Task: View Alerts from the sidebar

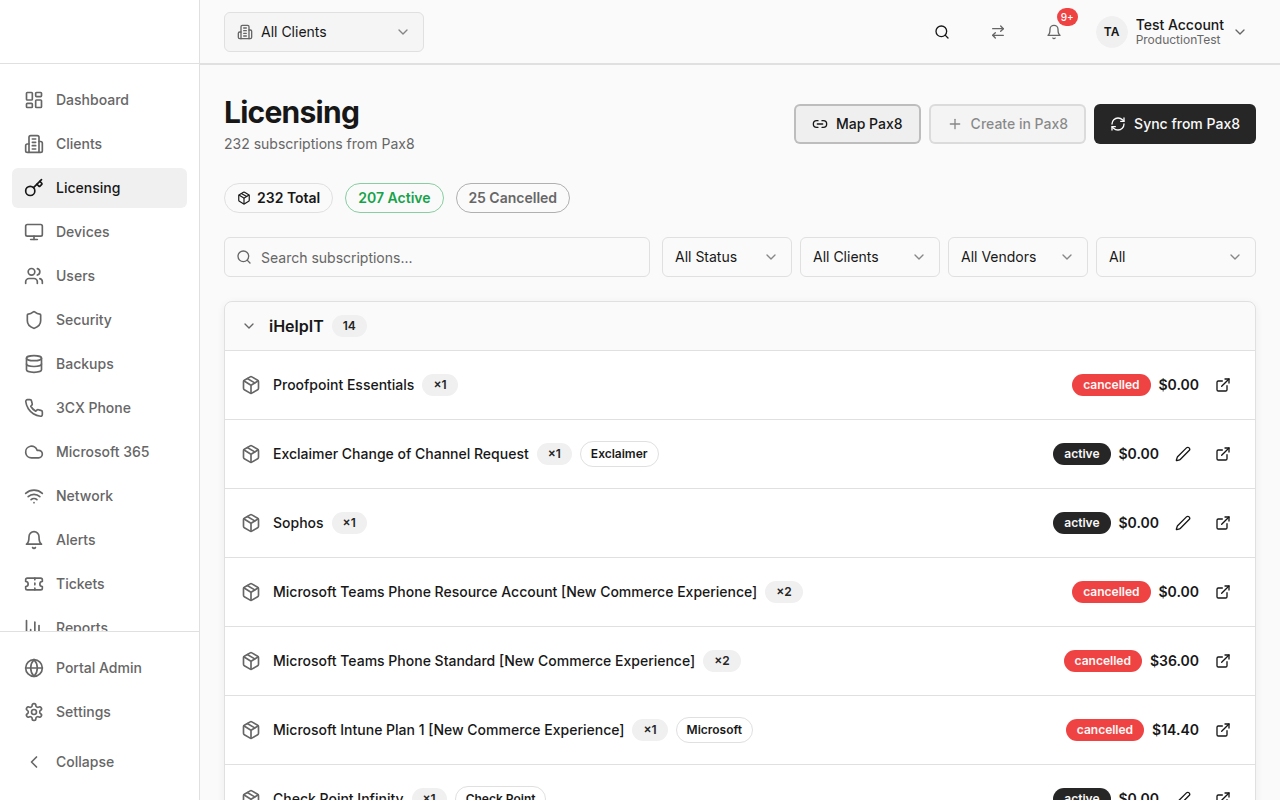Action: 99,540
